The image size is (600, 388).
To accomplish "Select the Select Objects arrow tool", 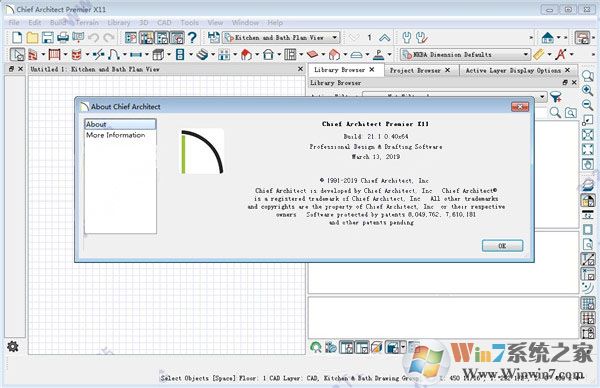I will pos(17,54).
